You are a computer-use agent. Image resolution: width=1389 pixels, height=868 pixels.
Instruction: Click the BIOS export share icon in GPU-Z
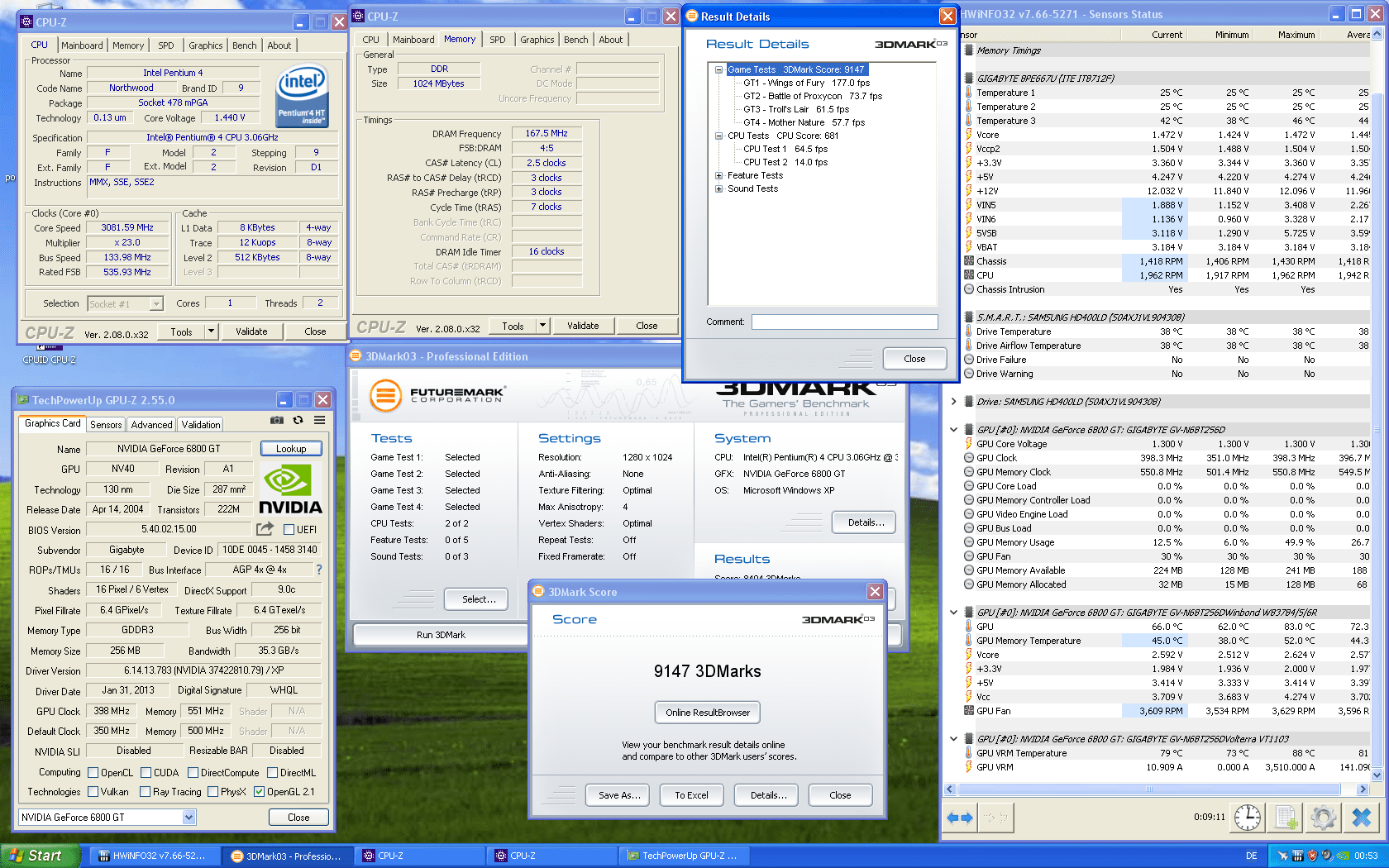click(x=265, y=529)
